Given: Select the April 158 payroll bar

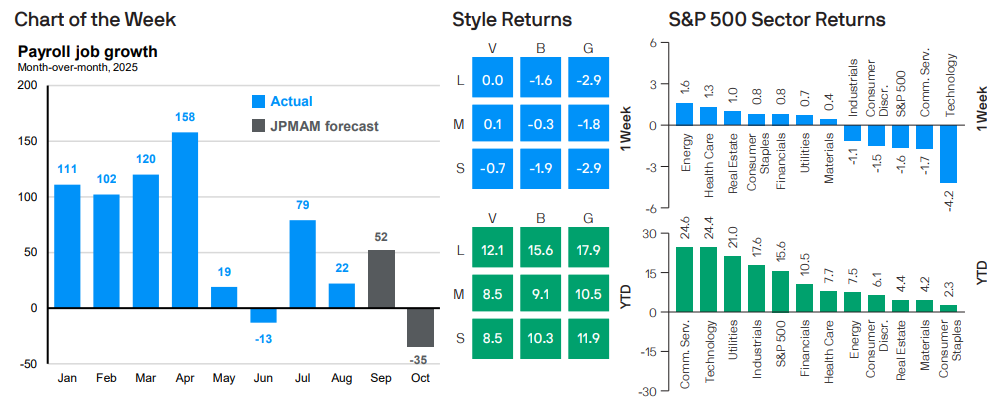Looking at the screenshot, I should coord(185,220).
